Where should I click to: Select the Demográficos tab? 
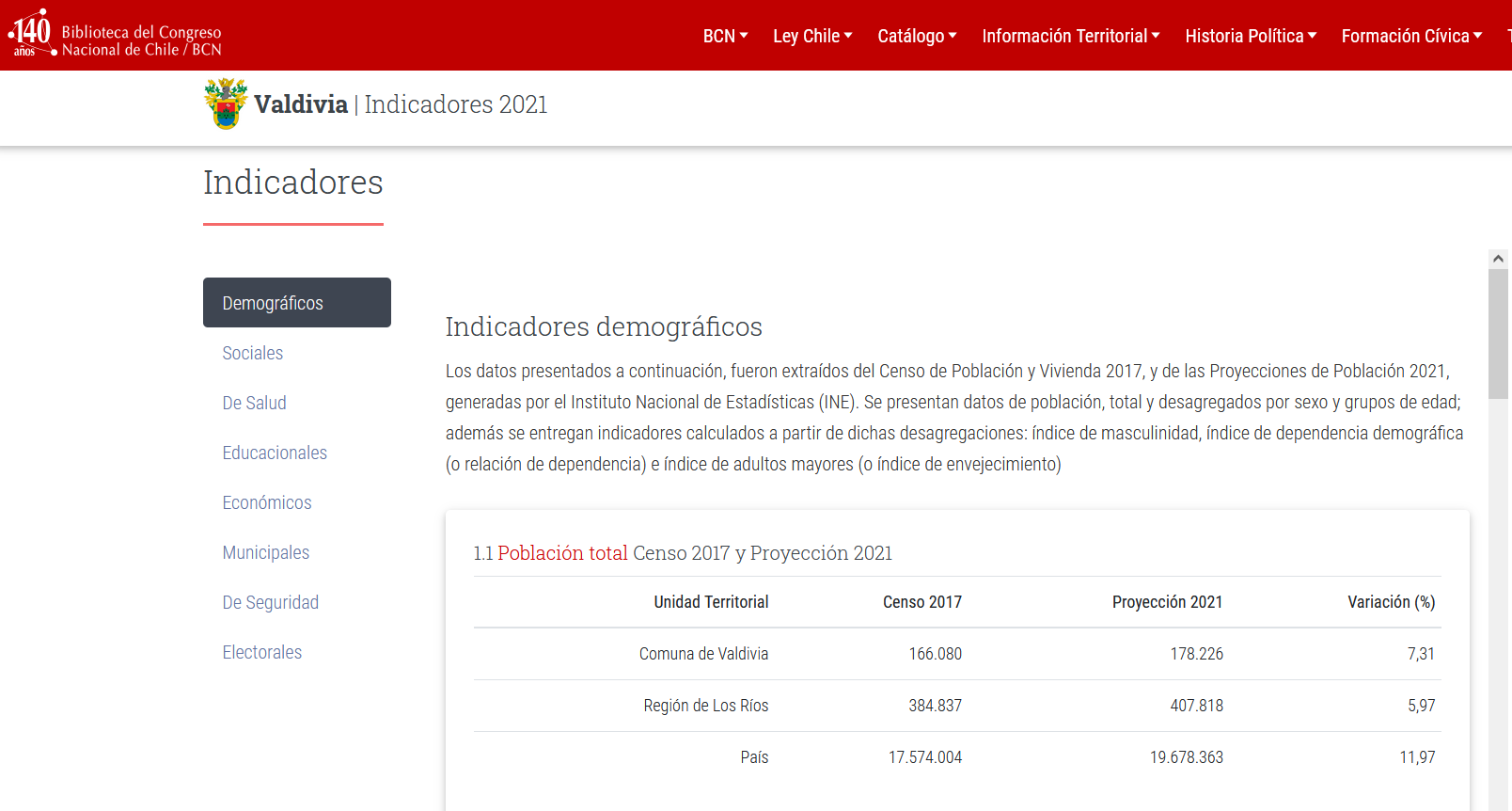pyautogui.click(x=297, y=303)
